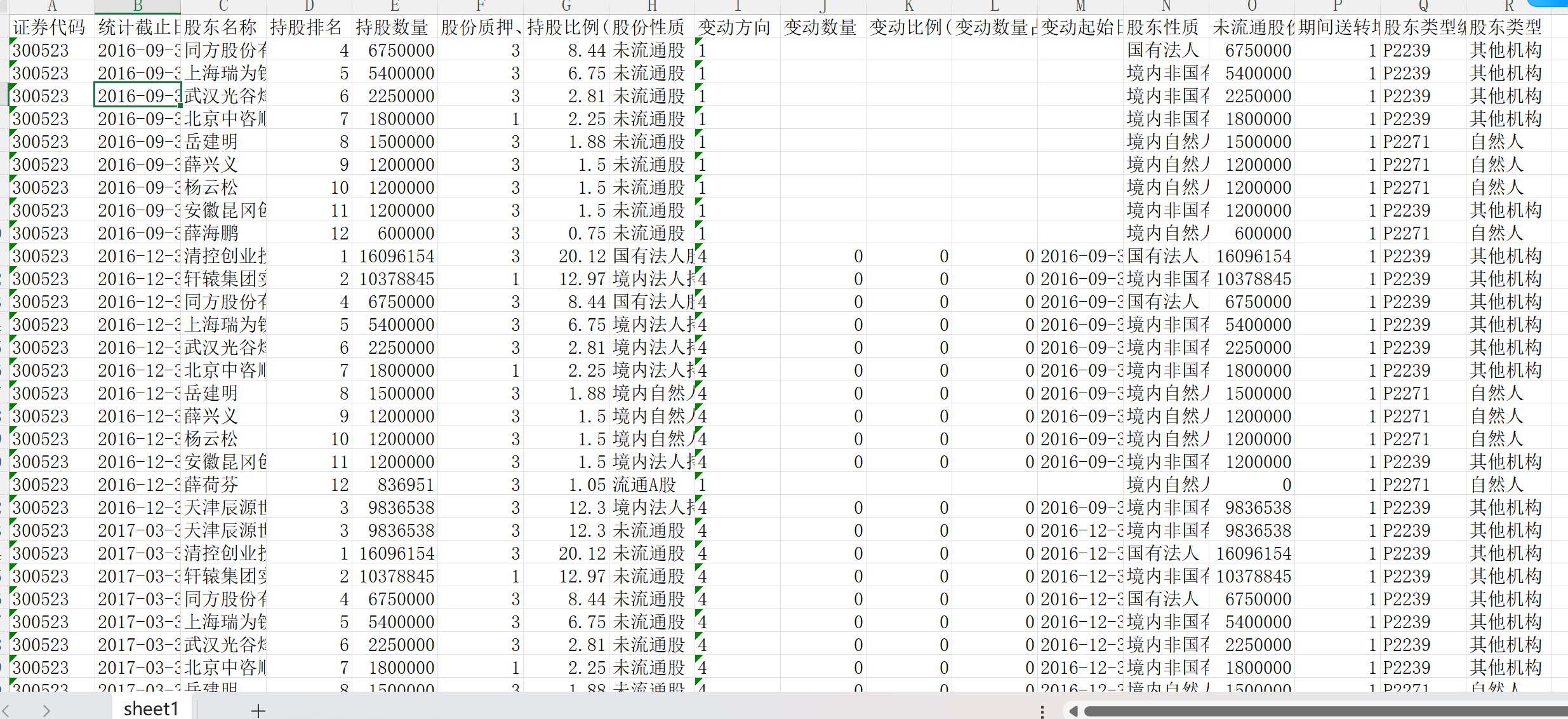Click the add new sheet plus icon
Viewport: 1568px width, 719px height.
point(258,710)
